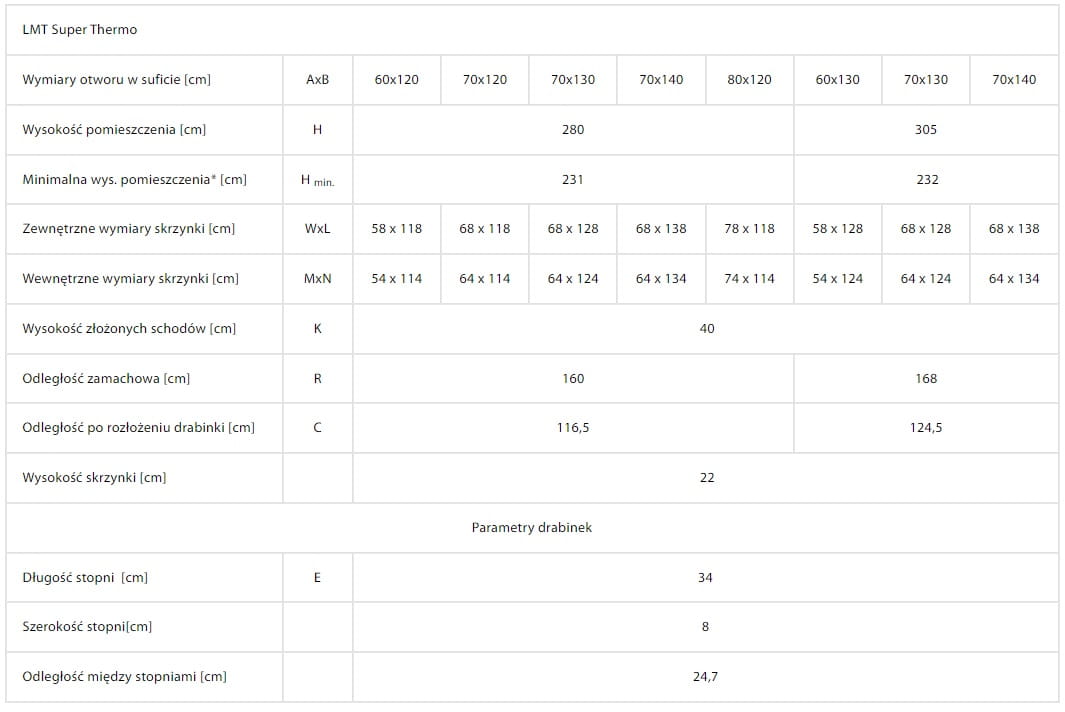Select the folded stairs height value 40

click(x=707, y=329)
